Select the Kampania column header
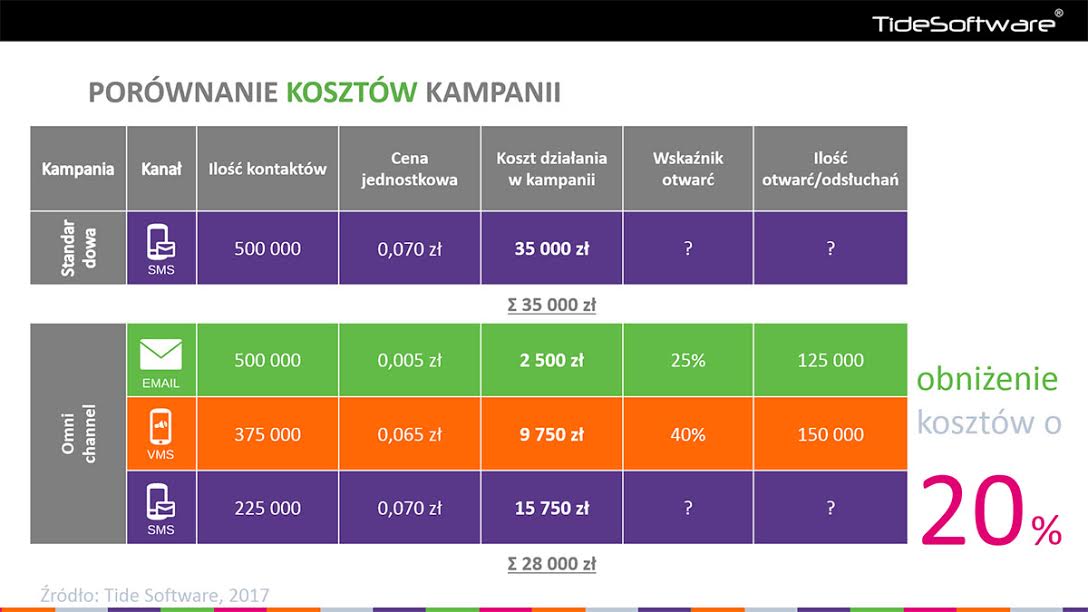The image size is (1088, 612). (78, 169)
